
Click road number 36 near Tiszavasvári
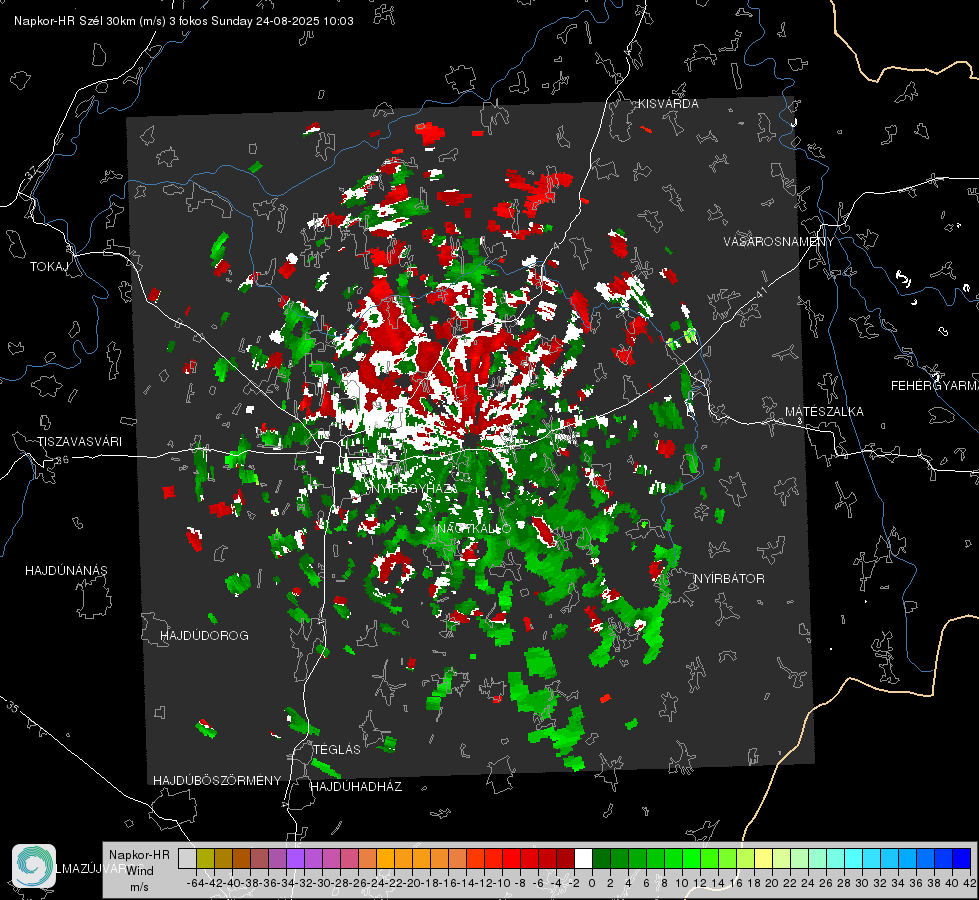coord(62,460)
